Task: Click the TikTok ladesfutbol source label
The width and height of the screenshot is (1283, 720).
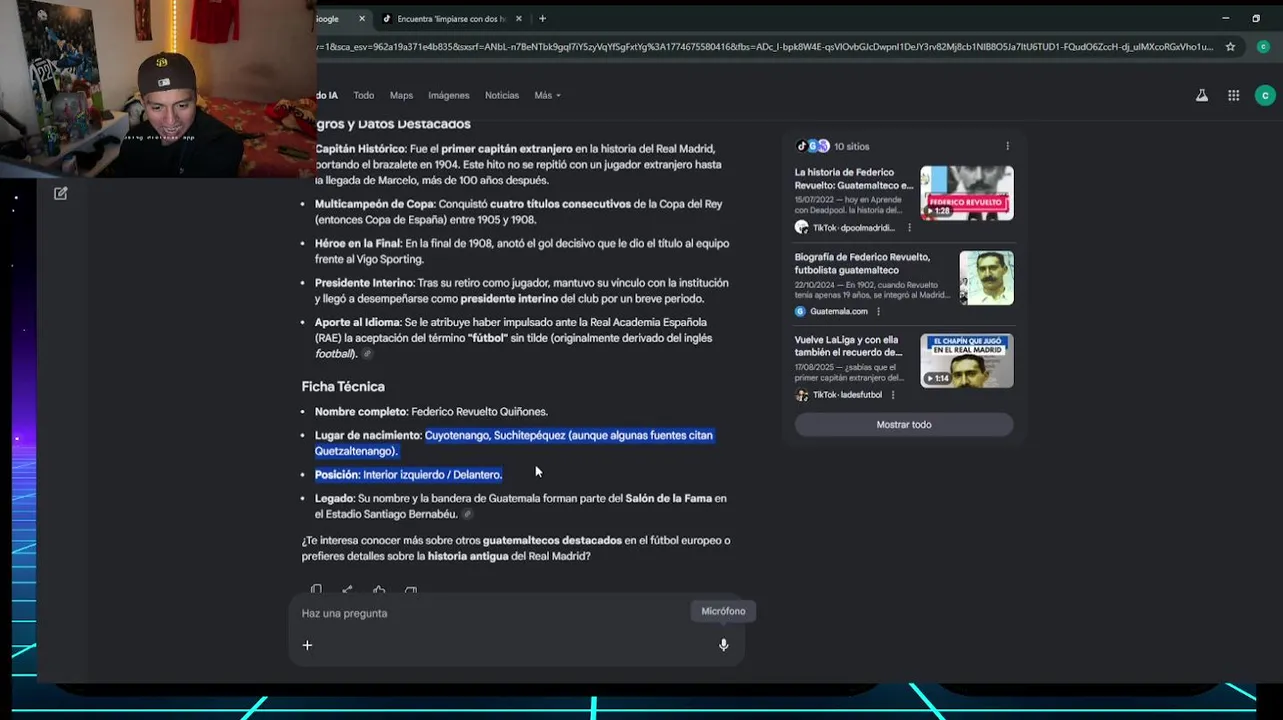Action: pyautogui.click(x=847, y=395)
